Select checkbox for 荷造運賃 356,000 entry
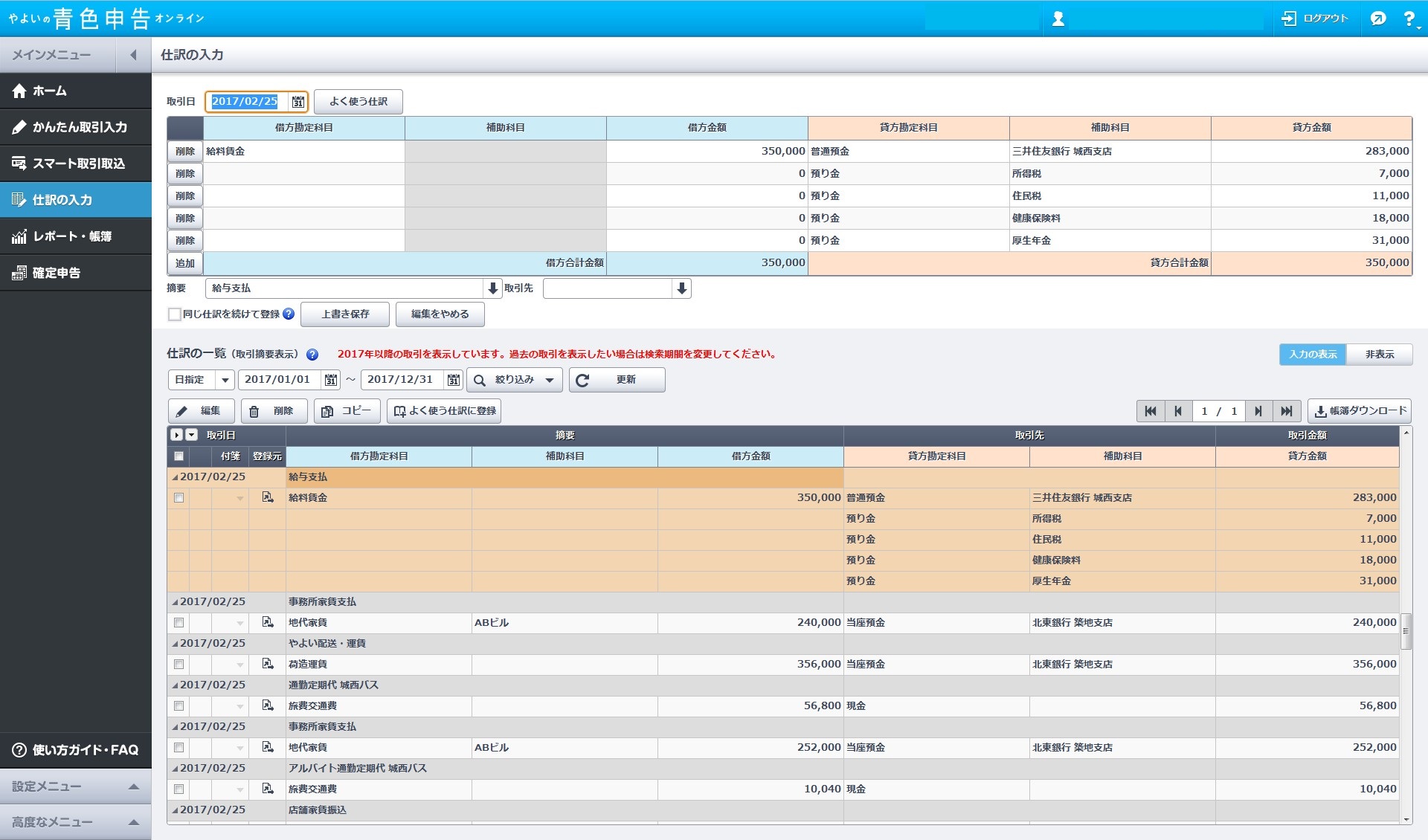 [x=178, y=665]
